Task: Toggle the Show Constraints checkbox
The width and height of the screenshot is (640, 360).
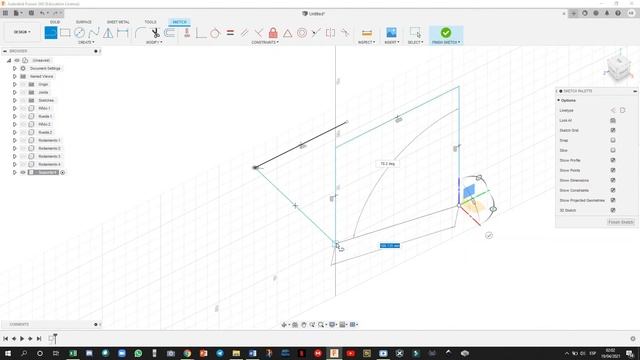Action: pos(613,190)
